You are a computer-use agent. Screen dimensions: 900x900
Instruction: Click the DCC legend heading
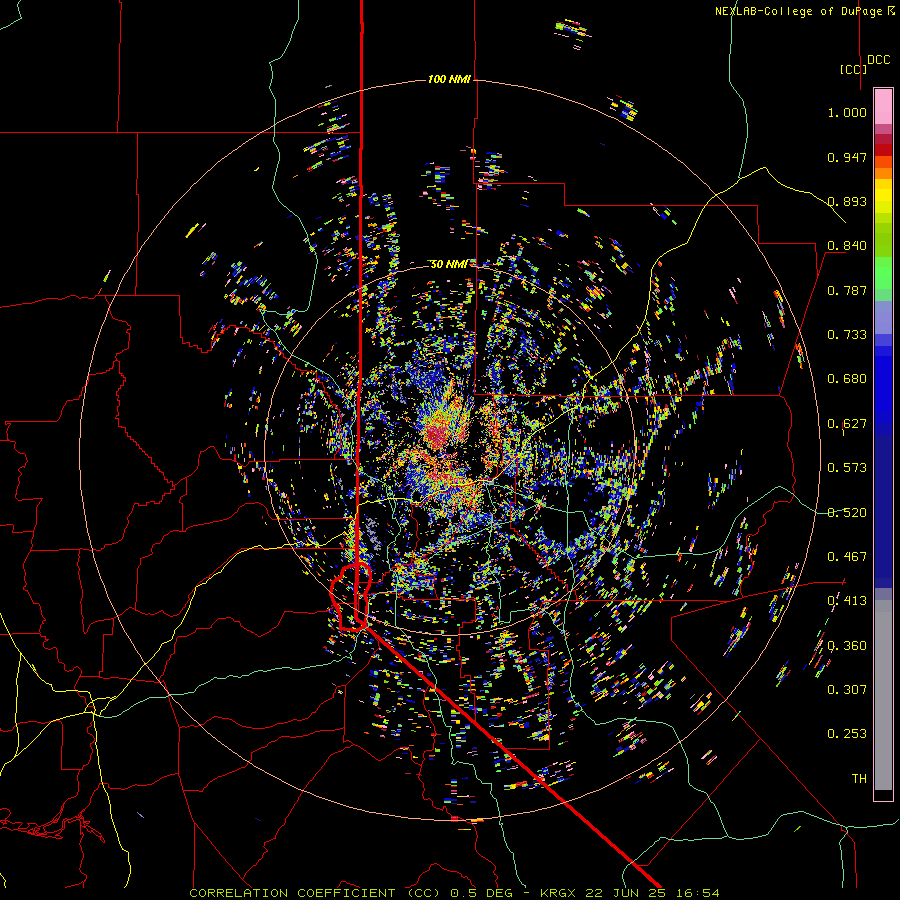pos(878,60)
